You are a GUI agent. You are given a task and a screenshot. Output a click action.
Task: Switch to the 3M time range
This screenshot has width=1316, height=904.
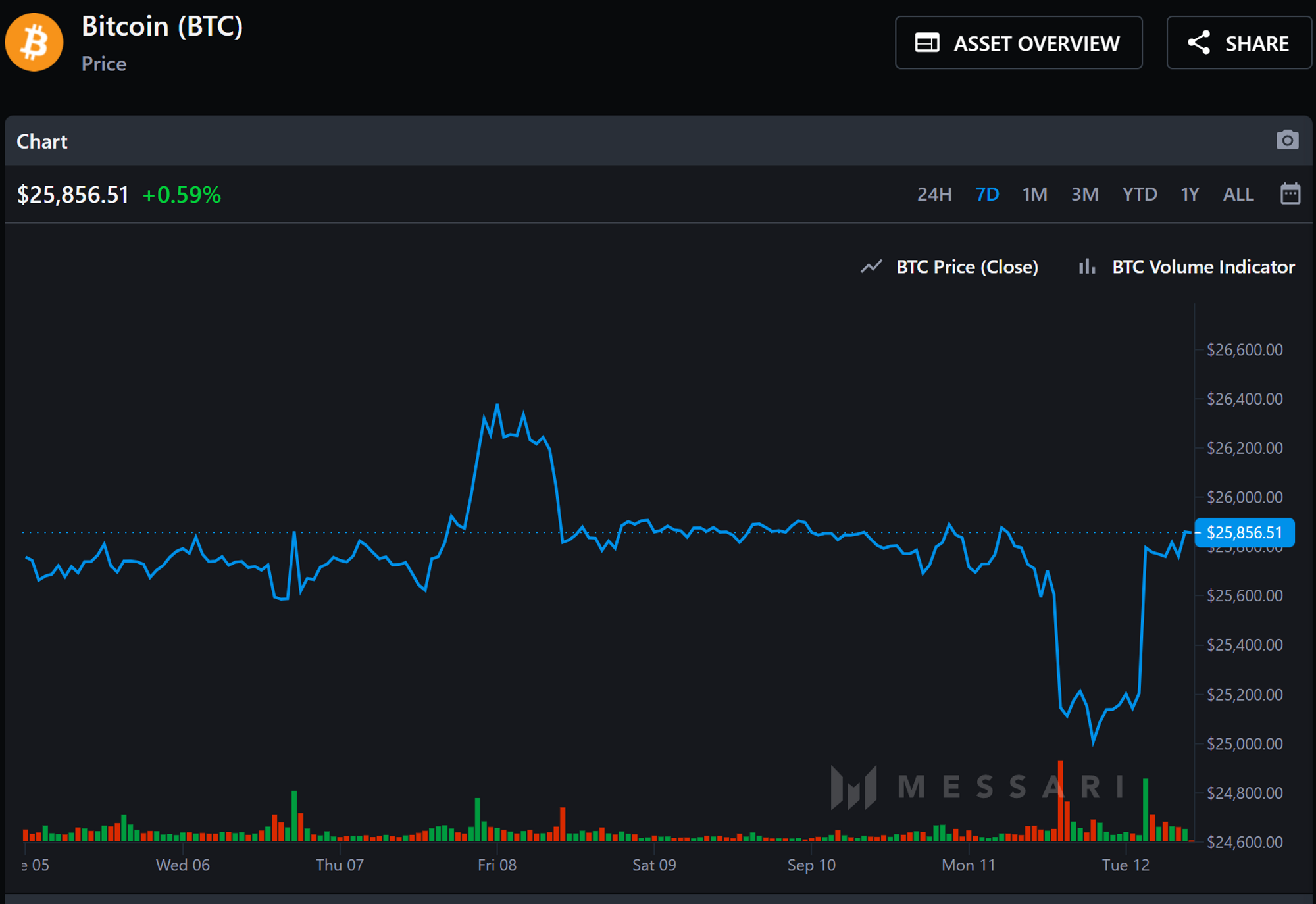pos(1084,194)
